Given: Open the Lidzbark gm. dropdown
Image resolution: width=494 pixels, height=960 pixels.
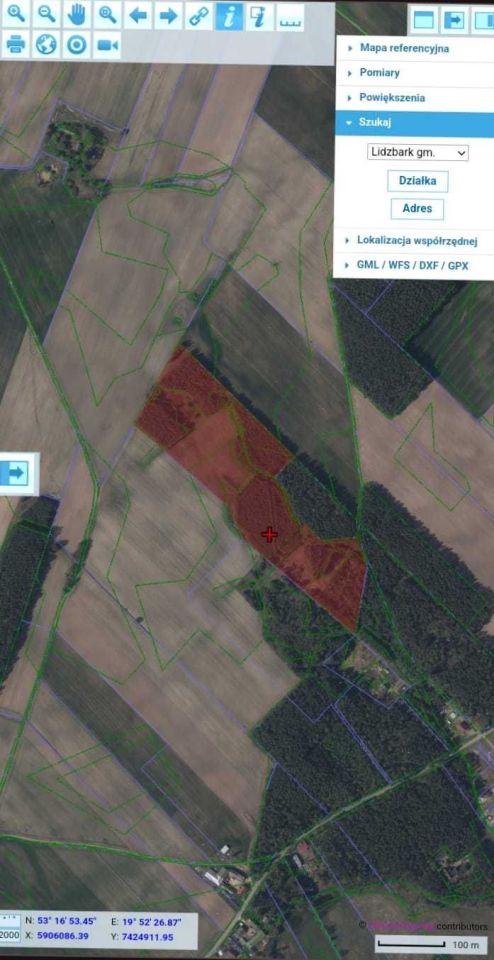Looking at the screenshot, I should (418, 152).
